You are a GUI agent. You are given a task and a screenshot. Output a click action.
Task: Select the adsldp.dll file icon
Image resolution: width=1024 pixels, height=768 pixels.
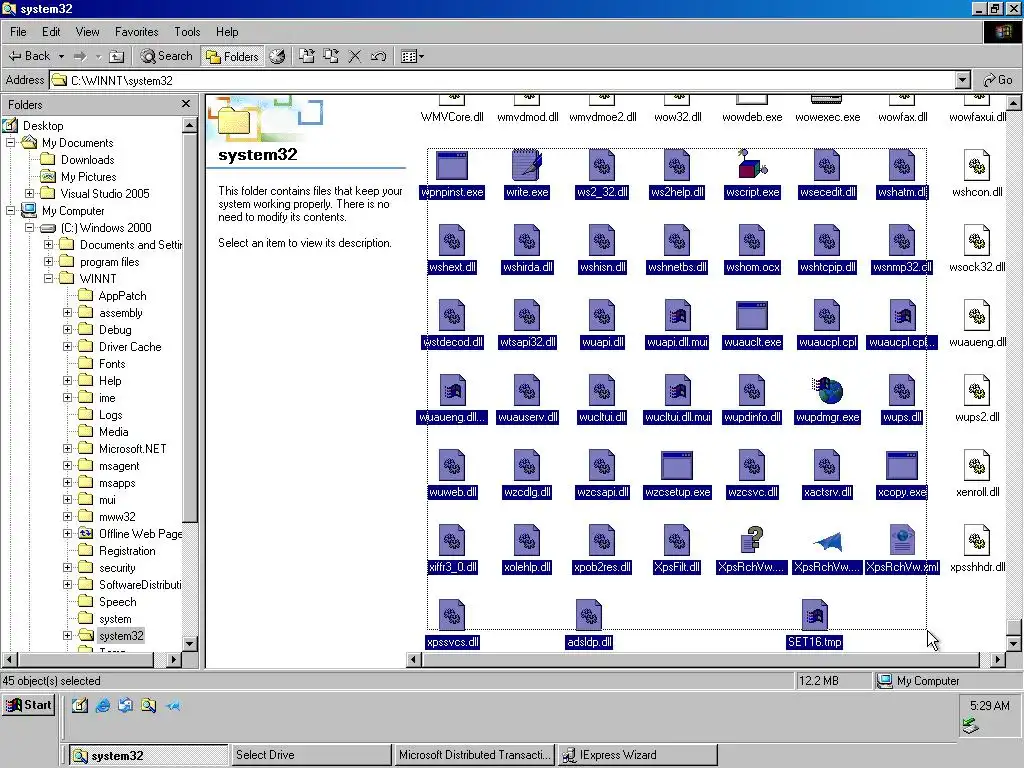click(589, 615)
